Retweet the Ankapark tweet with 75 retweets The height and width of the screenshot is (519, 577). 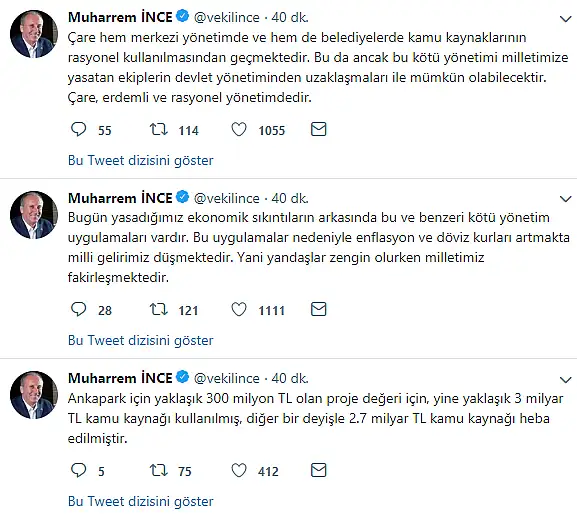[159, 470]
